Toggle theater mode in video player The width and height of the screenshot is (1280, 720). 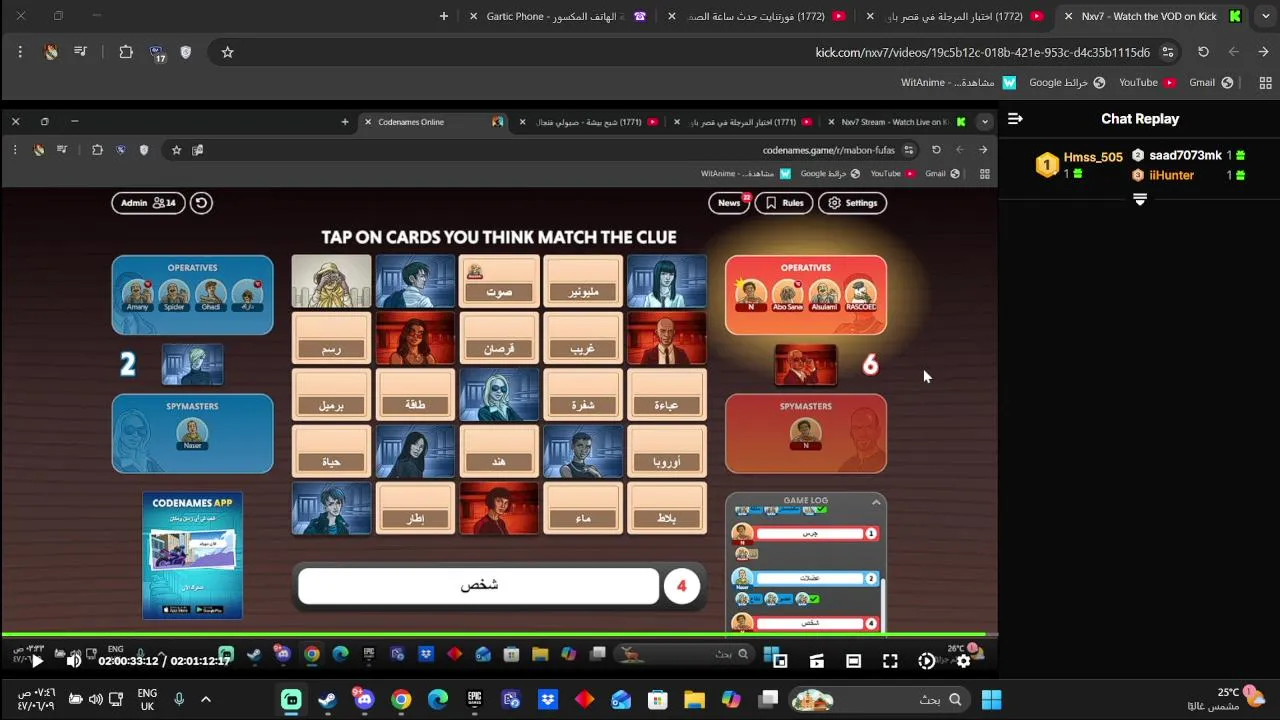tap(853, 661)
